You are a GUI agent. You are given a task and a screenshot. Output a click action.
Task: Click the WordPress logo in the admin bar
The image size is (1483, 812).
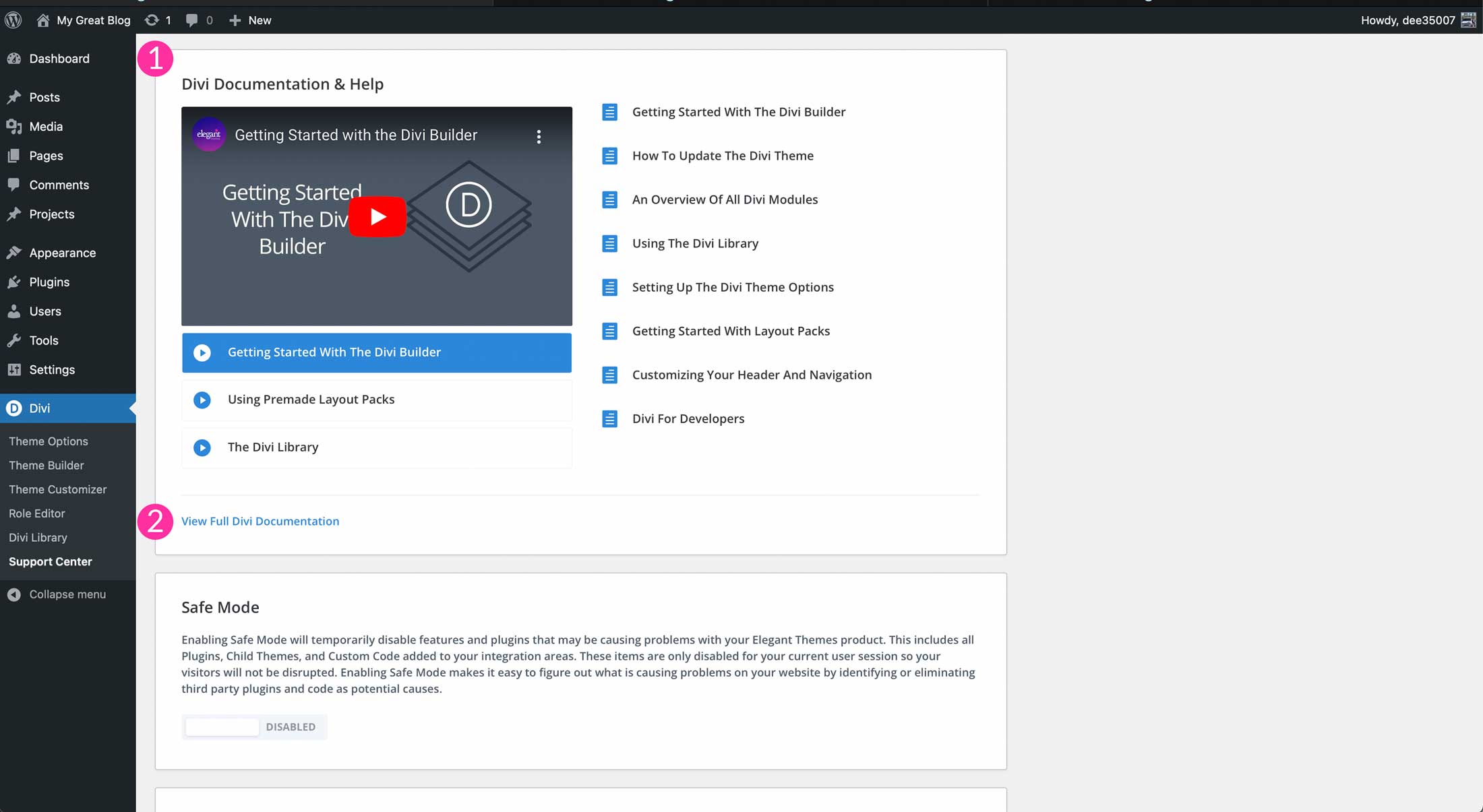click(x=13, y=20)
